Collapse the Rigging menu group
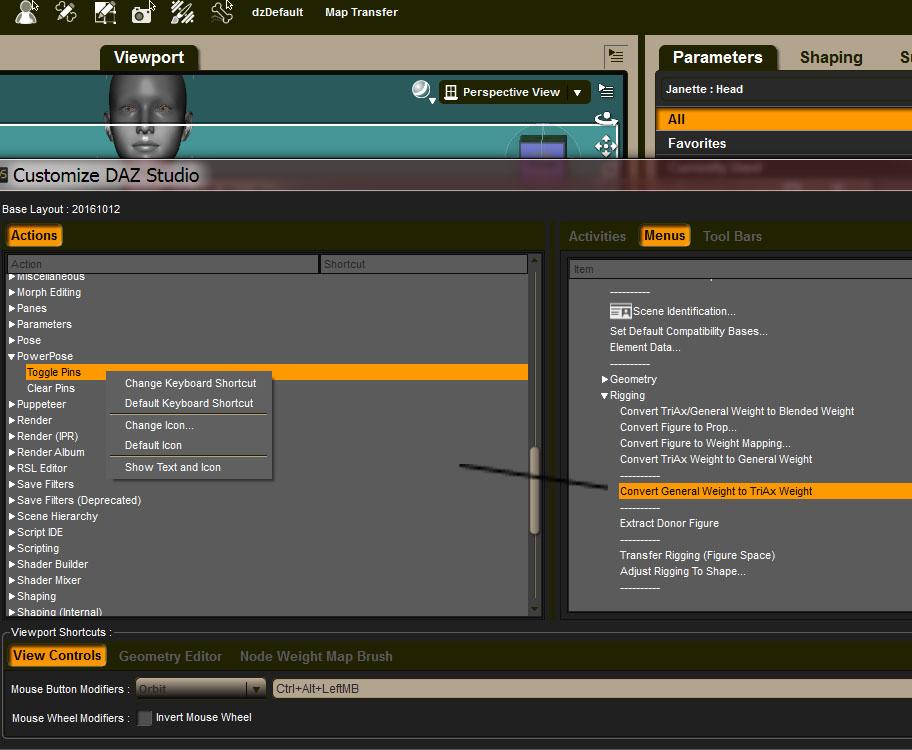The image size is (912, 750). [604, 396]
